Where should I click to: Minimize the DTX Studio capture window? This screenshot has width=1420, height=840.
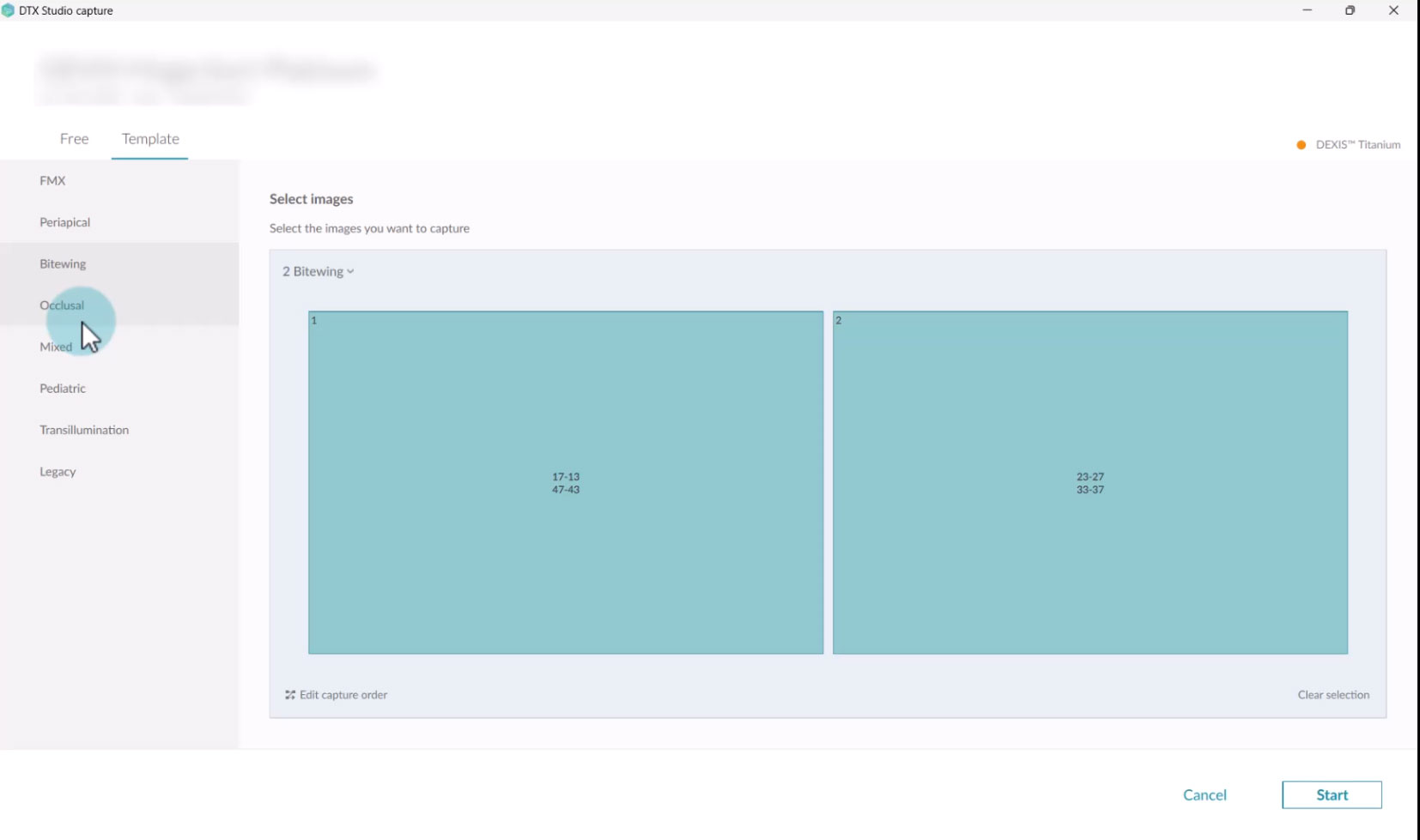(1307, 10)
